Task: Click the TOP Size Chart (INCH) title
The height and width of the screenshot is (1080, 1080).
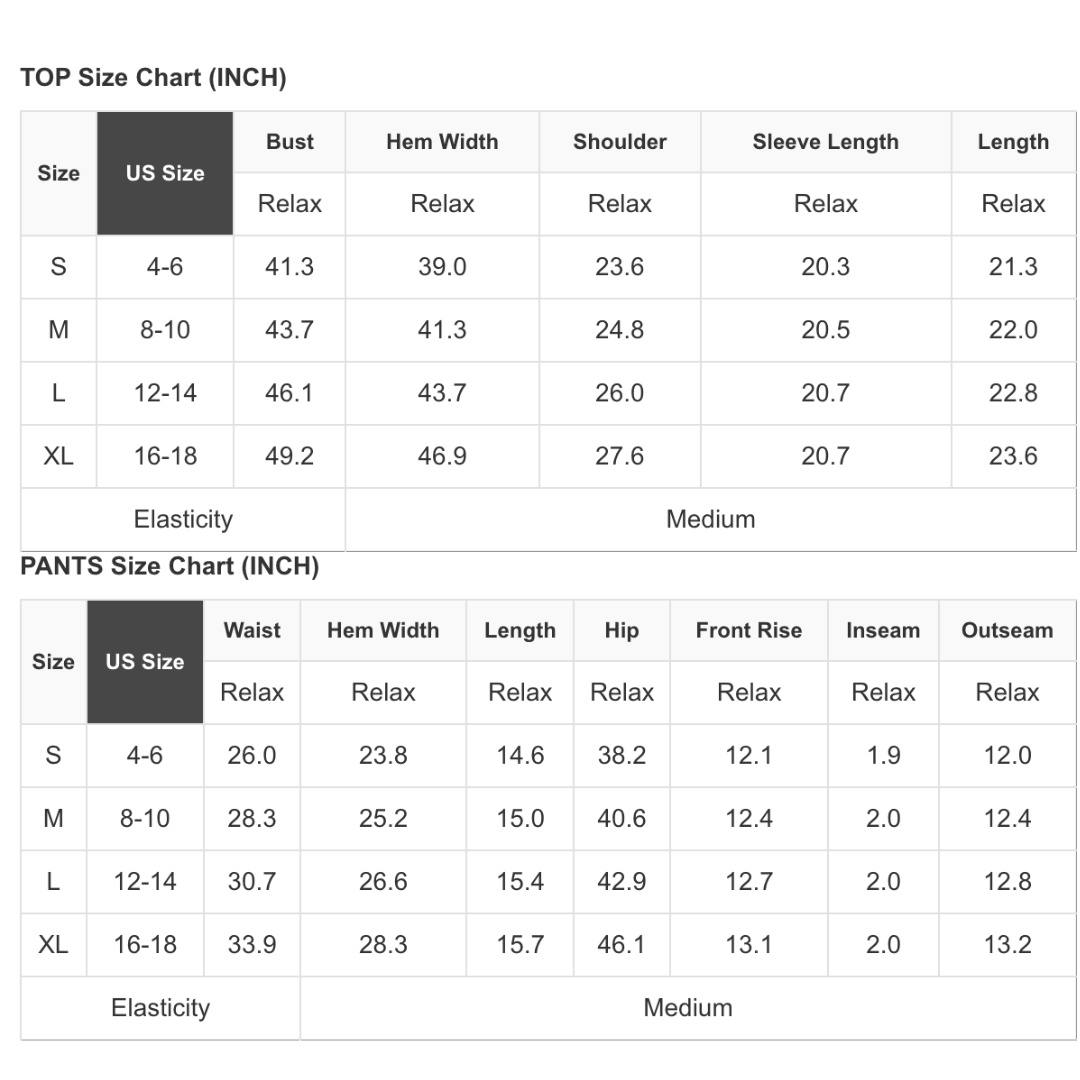Action: [153, 78]
